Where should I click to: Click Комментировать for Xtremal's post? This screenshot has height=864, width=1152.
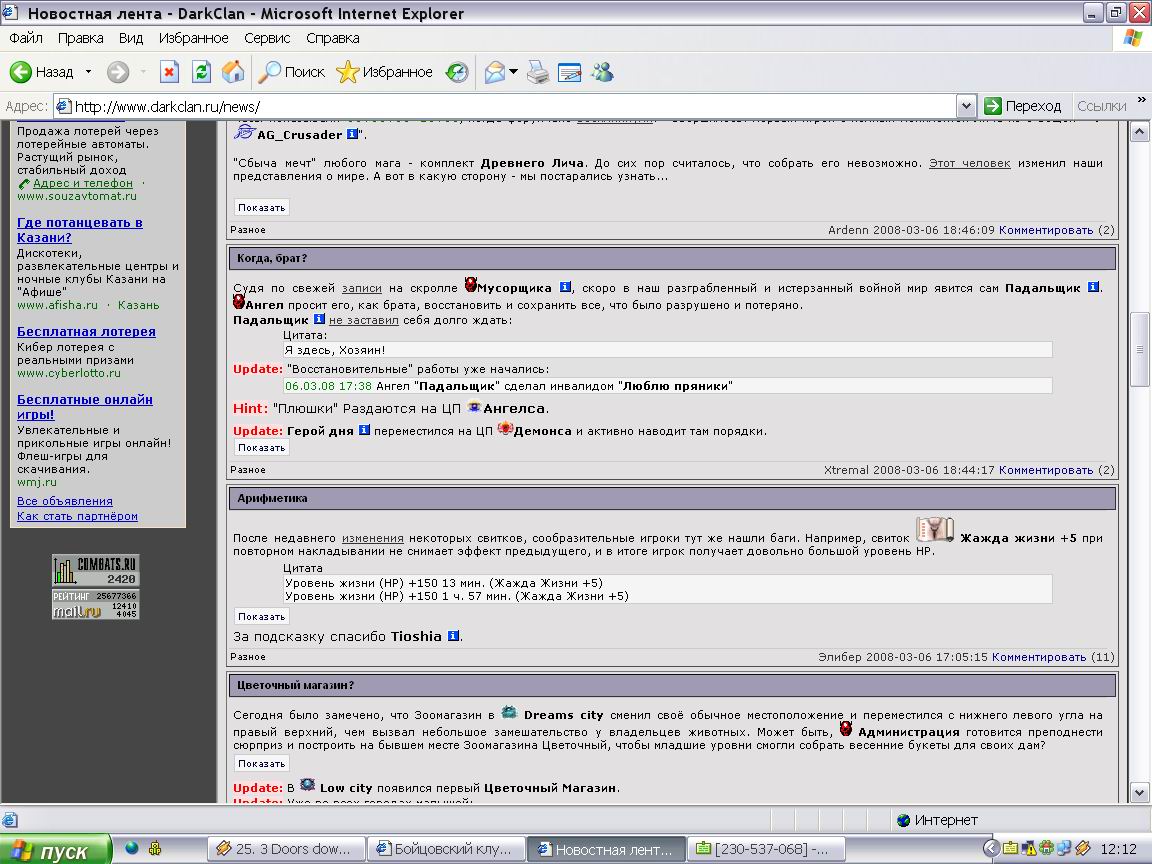coord(1045,469)
